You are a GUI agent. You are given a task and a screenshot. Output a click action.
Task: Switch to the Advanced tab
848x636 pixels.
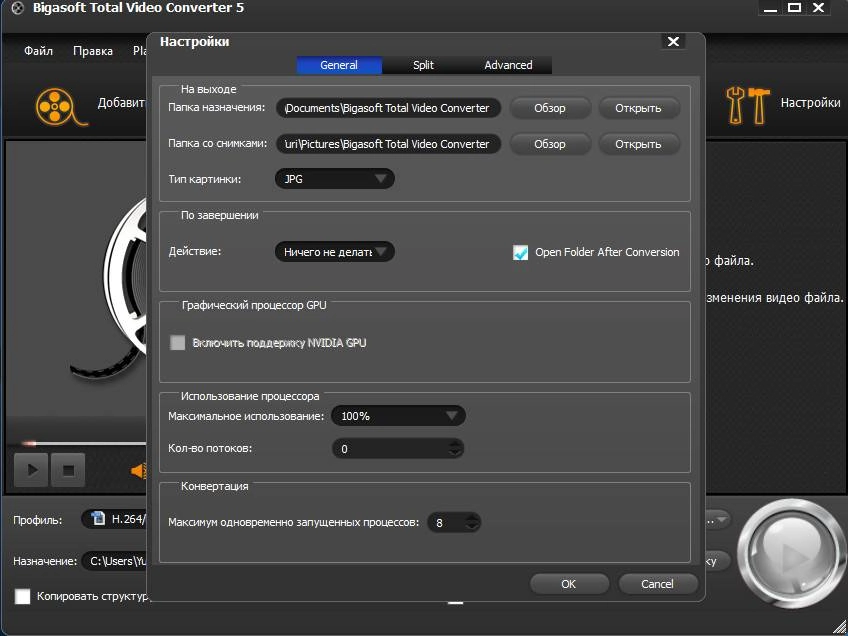[x=508, y=65]
